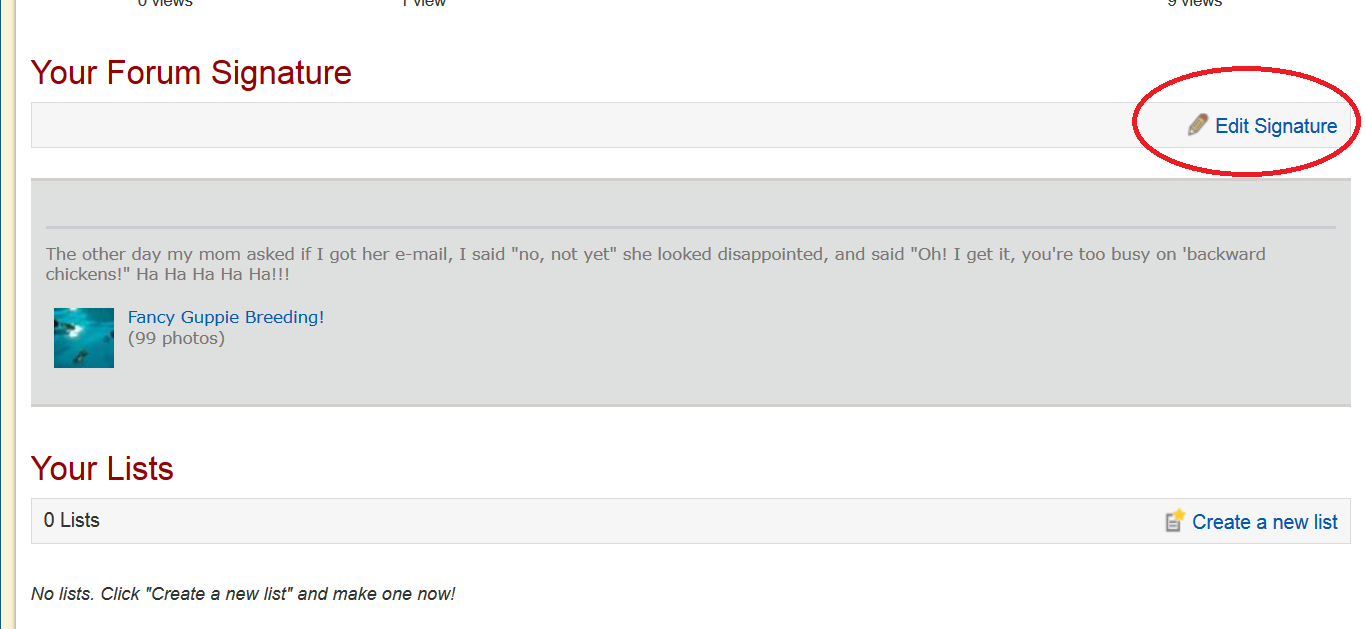This screenshot has height=629, width=1365.
Task: Click the Create a new list link
Action: [1265, 522]
